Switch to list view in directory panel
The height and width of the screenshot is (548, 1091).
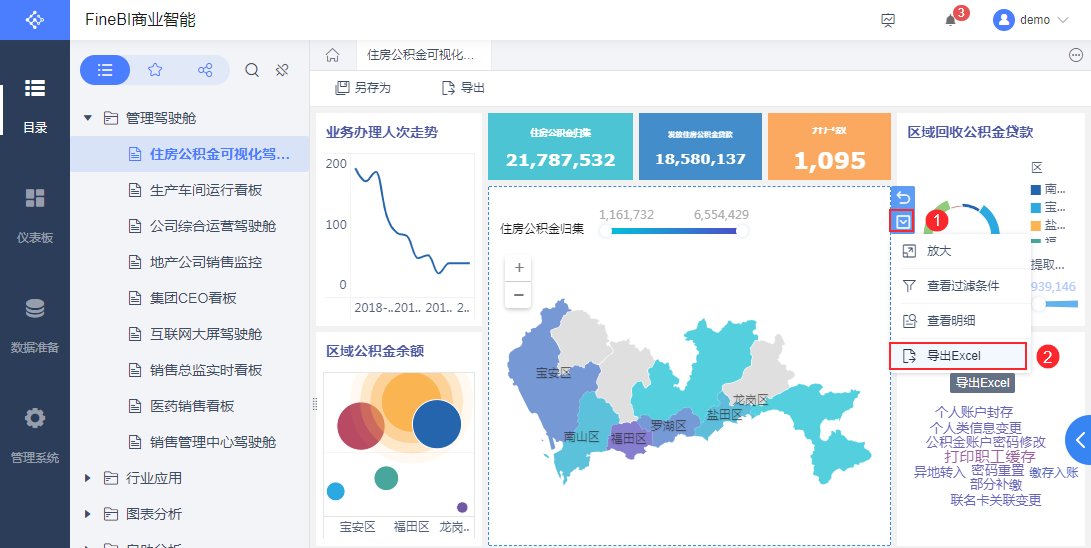(105, 70)
